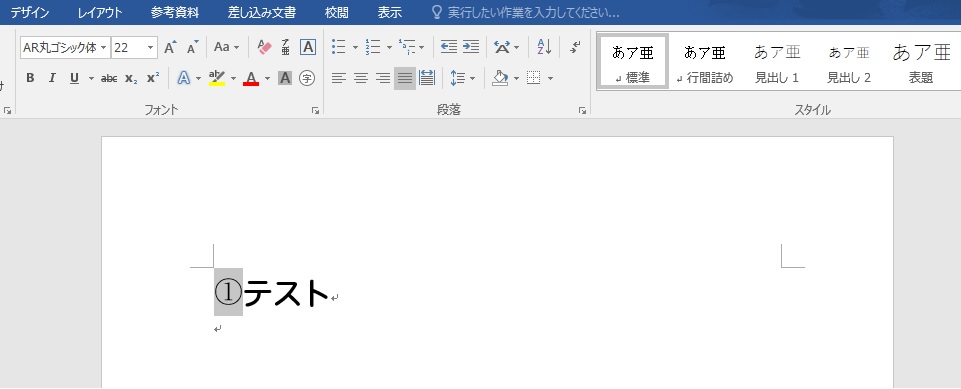Open the 表示 ribbon tab
The height and width of the screenshot is (389, 961).
(x=390, y=12)
